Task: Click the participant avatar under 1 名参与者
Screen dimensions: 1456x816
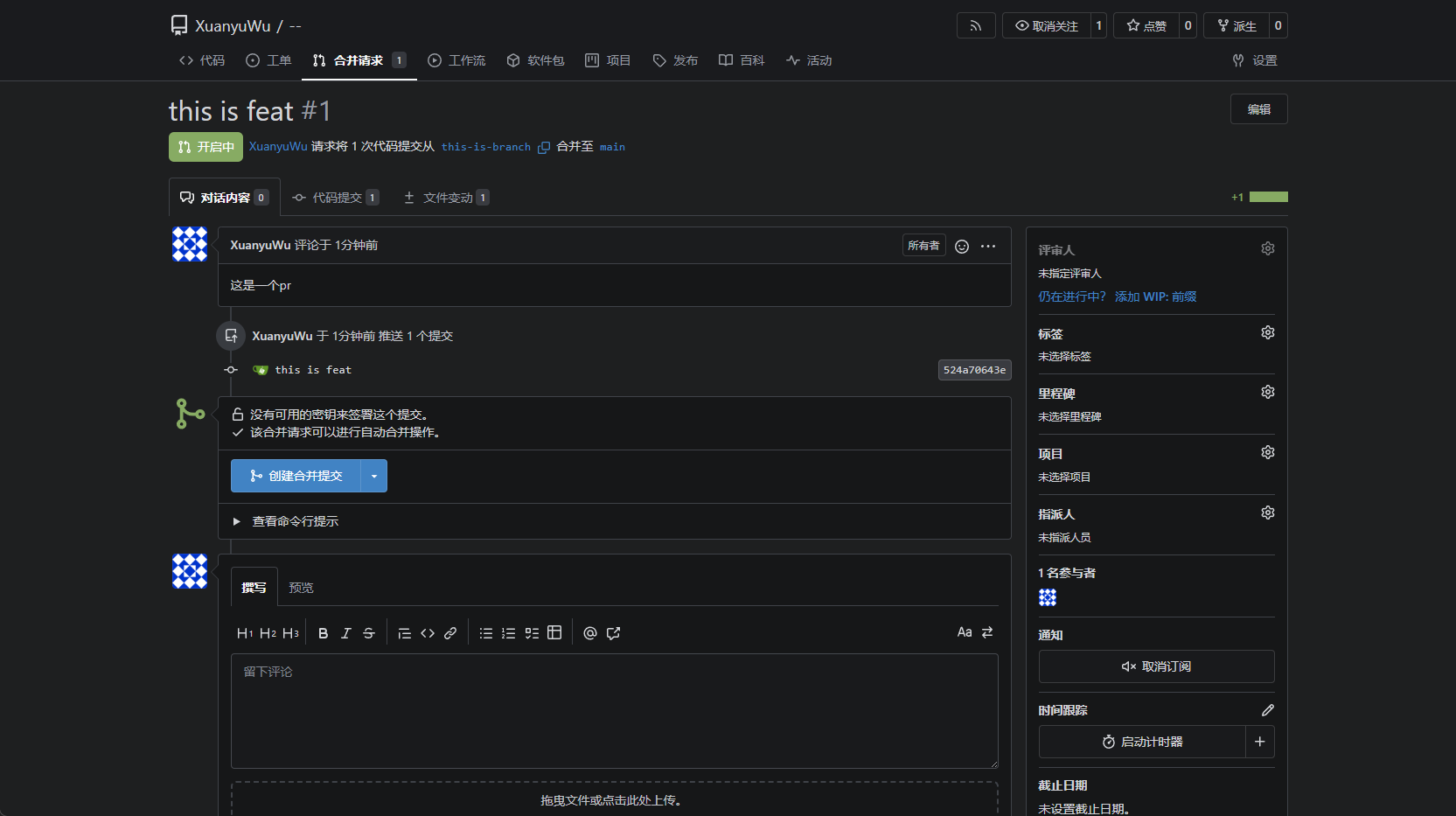Action: [1048, 597]
